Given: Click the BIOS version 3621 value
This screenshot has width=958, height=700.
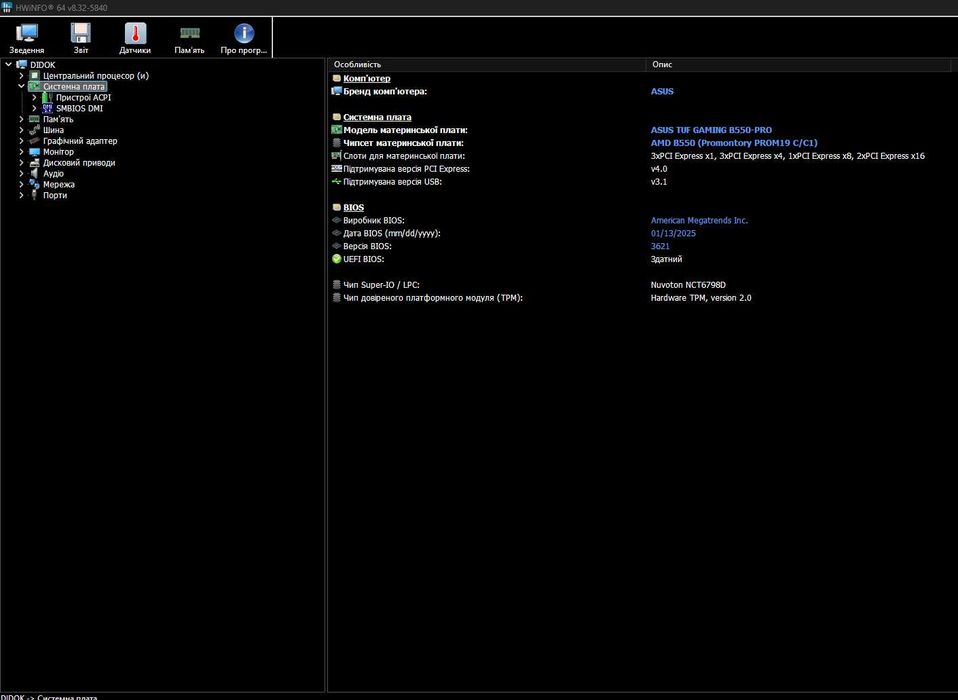Looking at the screenshot, I should pos(660,246).
